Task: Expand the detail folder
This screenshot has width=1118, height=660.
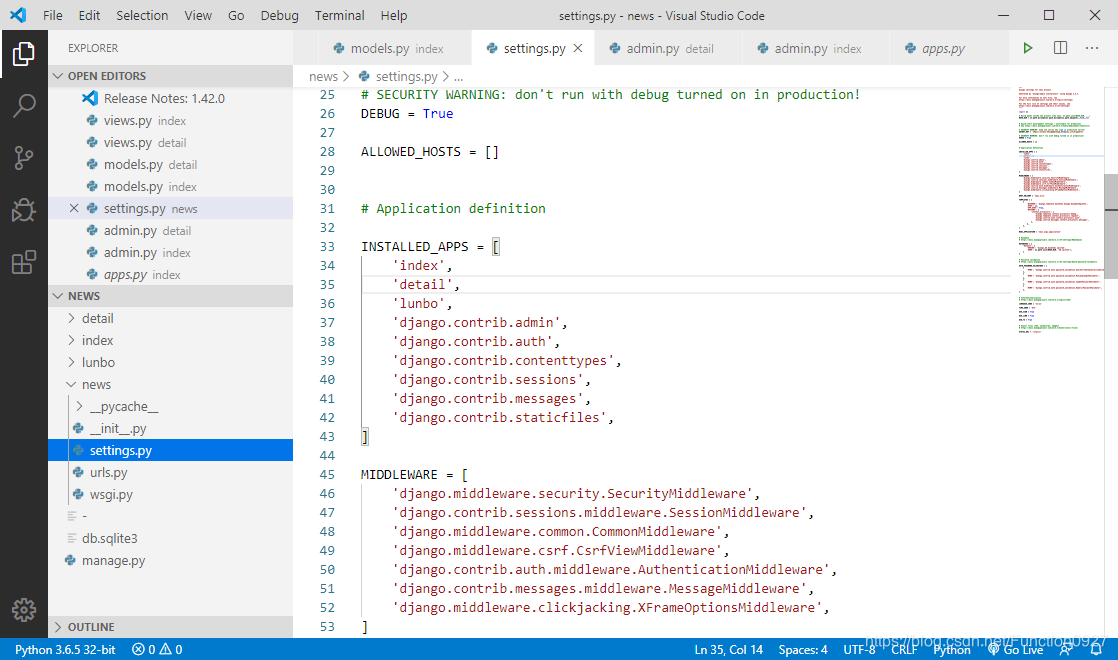Action: (x=171, y=318)
